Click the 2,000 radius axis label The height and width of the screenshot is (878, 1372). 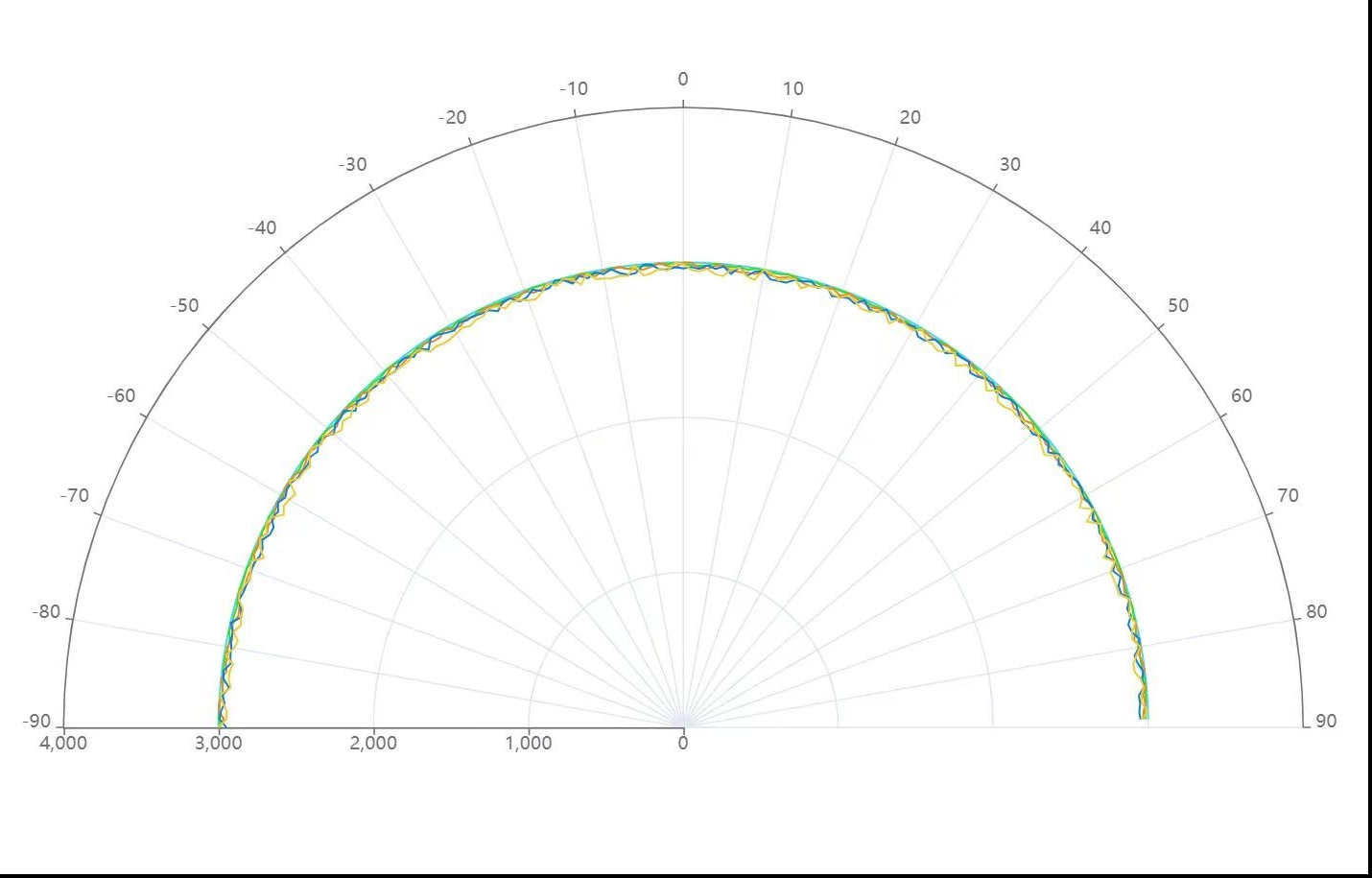point(373,744)
